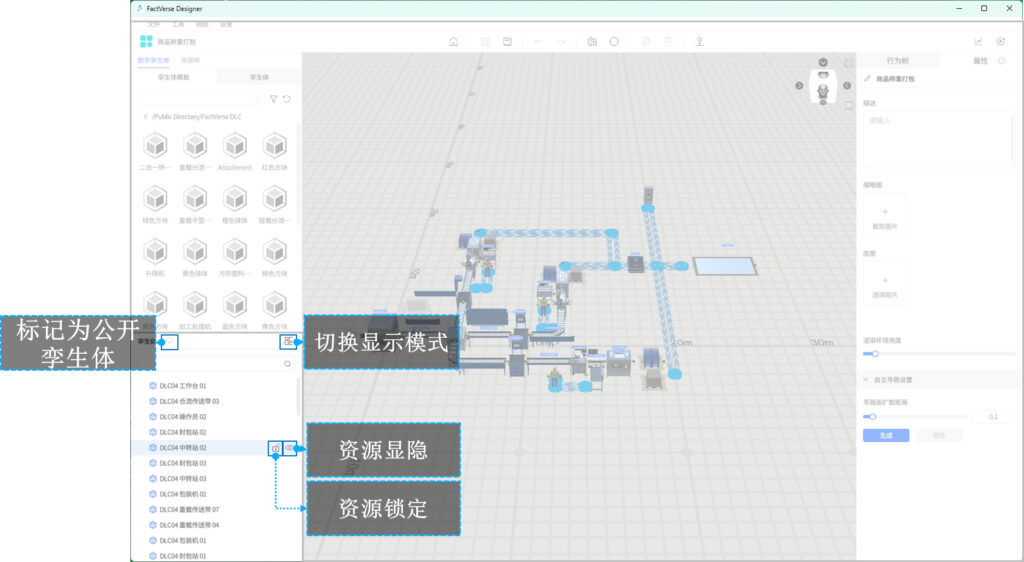The image size is (1024, 562).
Task: Open the 属性 tab
Action: pyautogui.click(x=980, y=61)
